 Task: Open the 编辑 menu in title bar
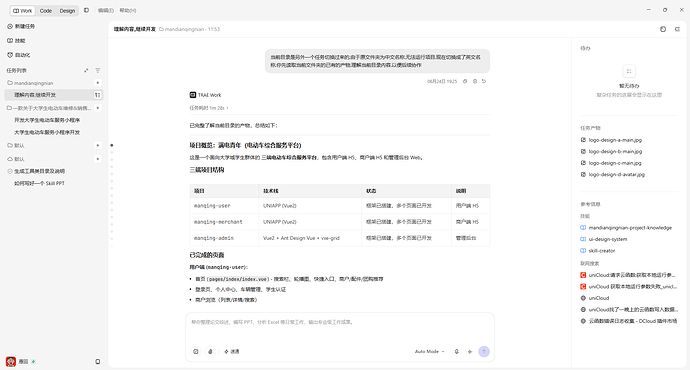106,10
